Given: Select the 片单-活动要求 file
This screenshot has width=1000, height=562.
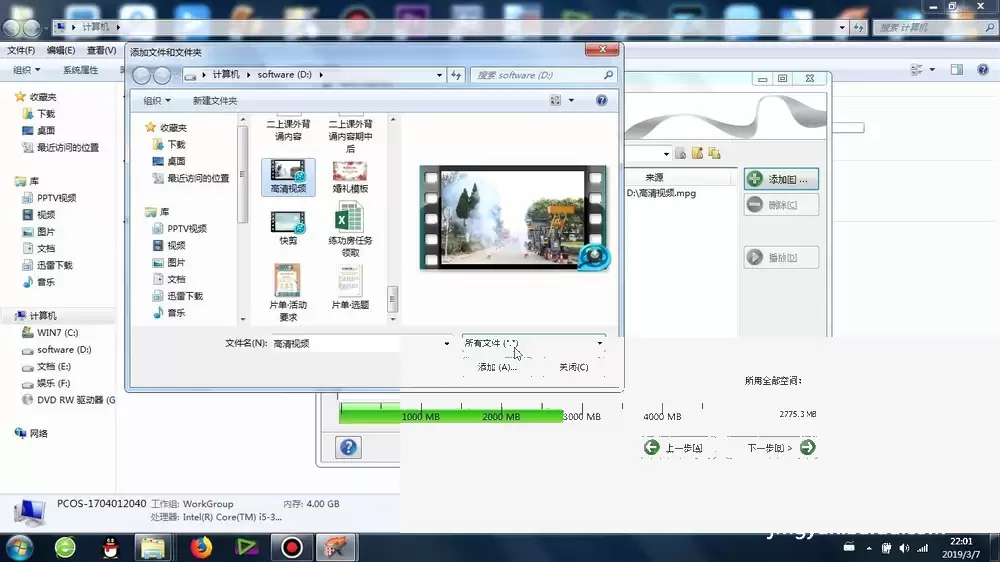Looking at the screenshot, I should tap(288, 292).
